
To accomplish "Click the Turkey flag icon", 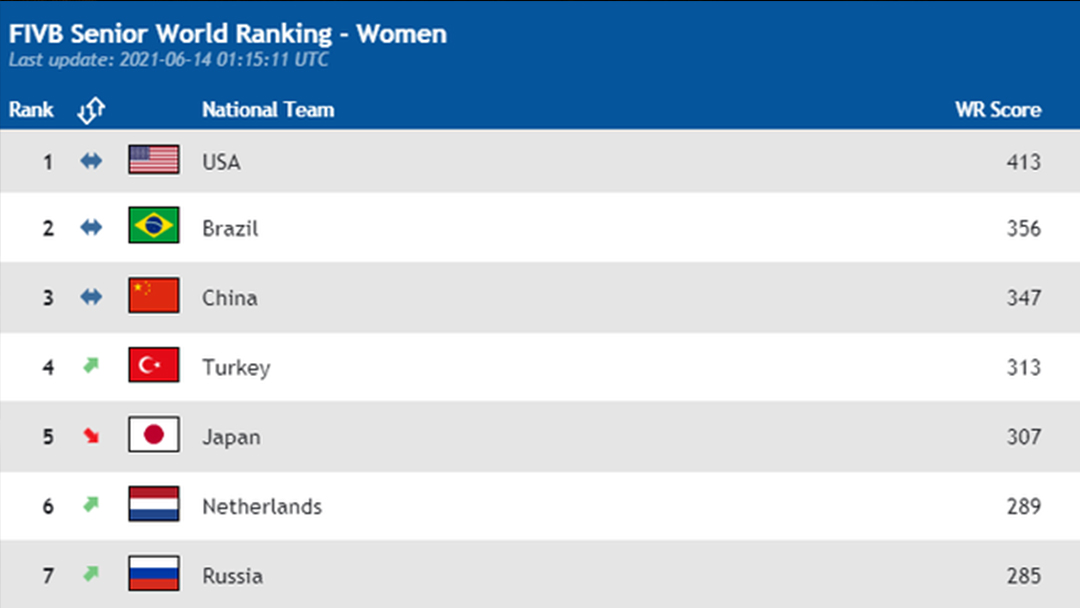I will pyautogui.click(x=154, y=366).
